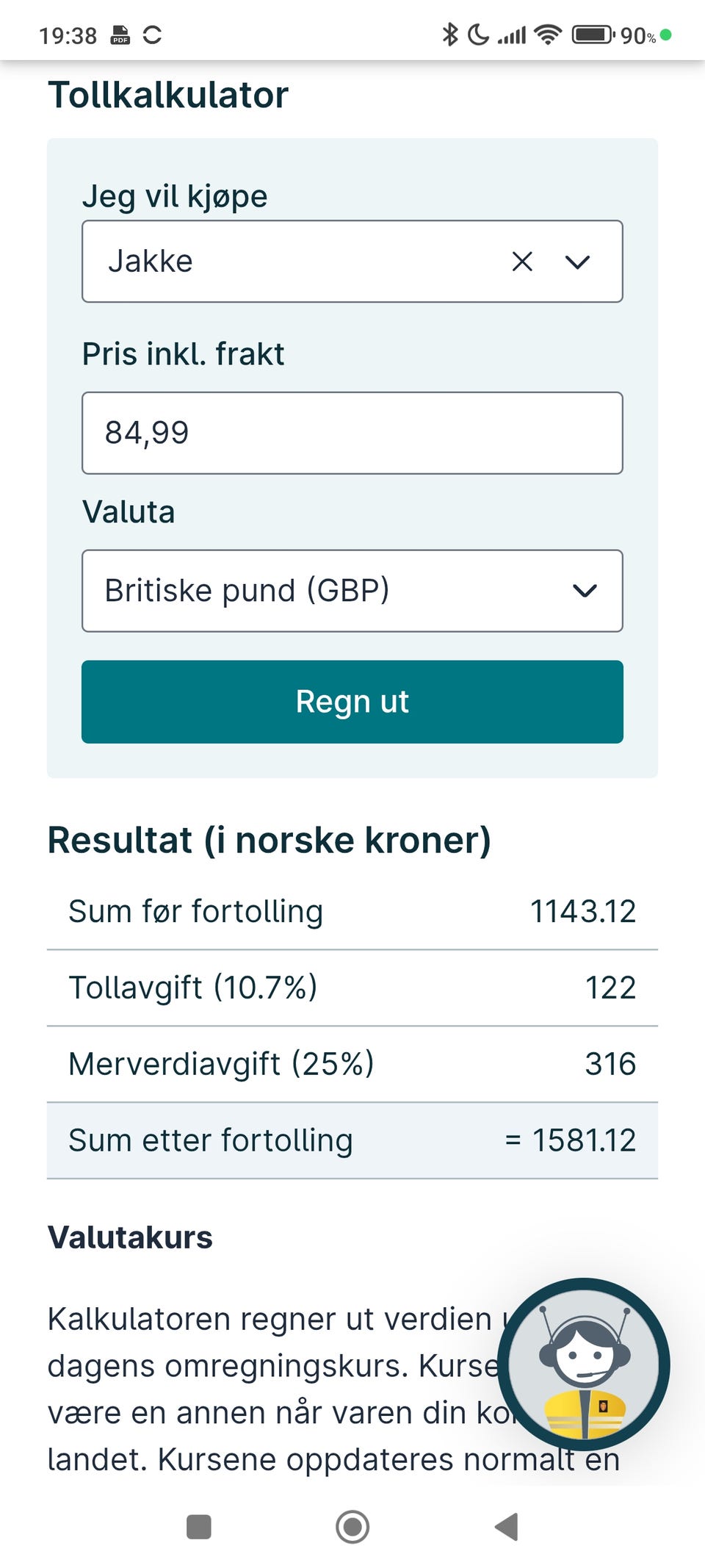Edit the Pris inkl. frakt field
The height and width of the screenshot is (1568, 705).
[x=352, y=433]
